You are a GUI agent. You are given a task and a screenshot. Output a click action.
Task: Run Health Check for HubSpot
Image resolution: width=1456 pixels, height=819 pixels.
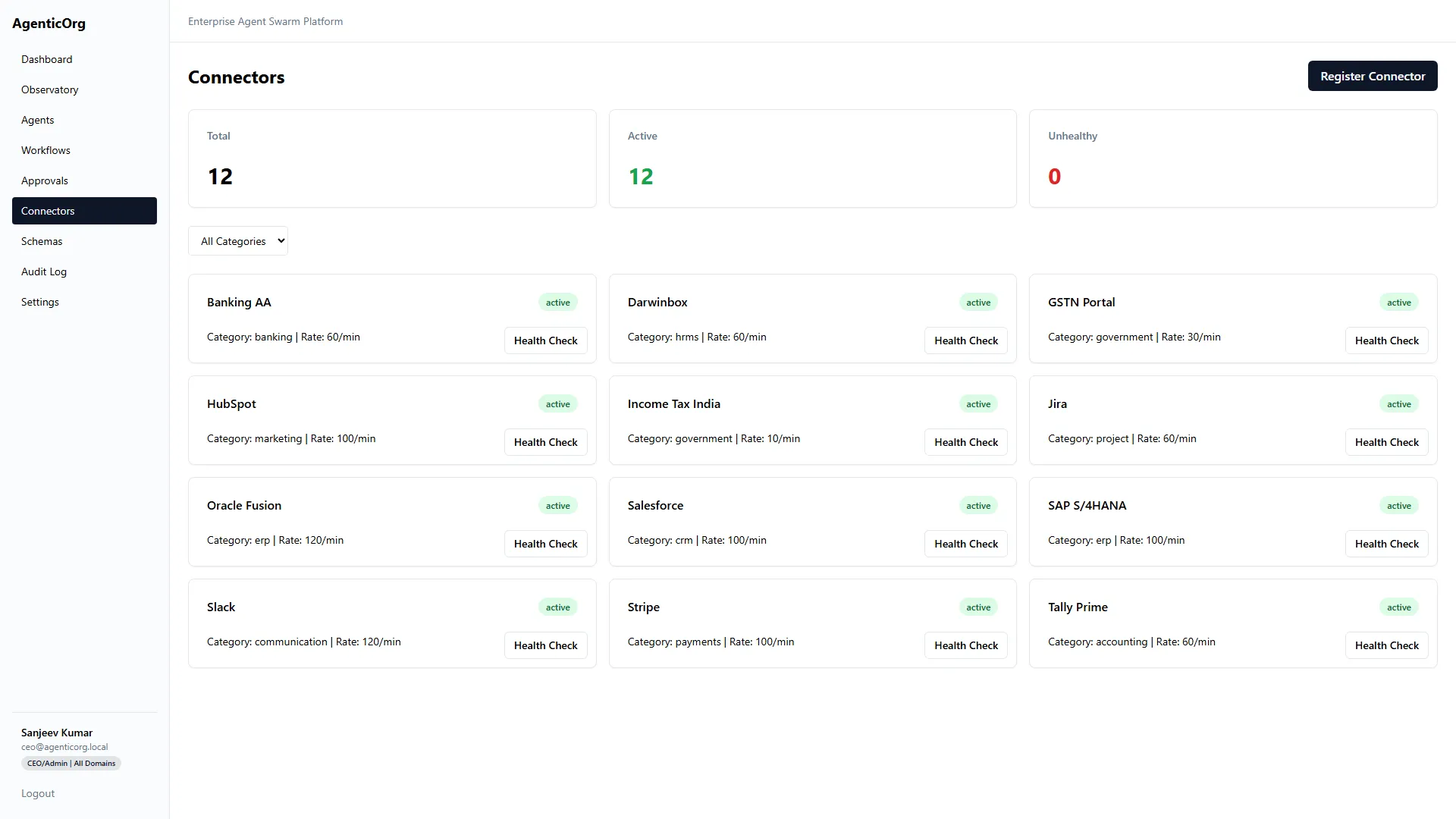pyautogui.click(x=546, y=442)
